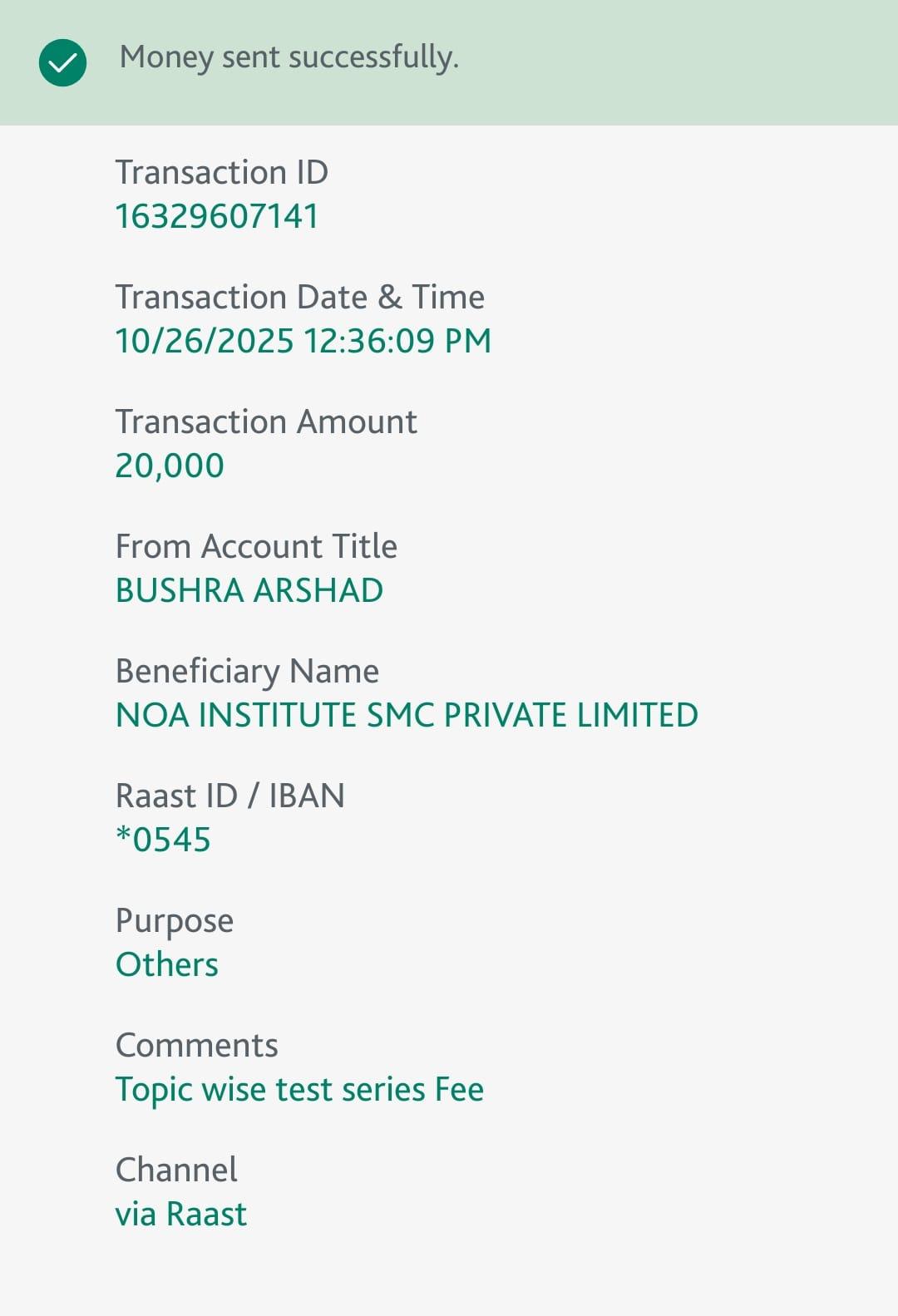Select the 'via Raast' channel value
The width and height of the screenshot is (898, 1316).
[180, 1214]
